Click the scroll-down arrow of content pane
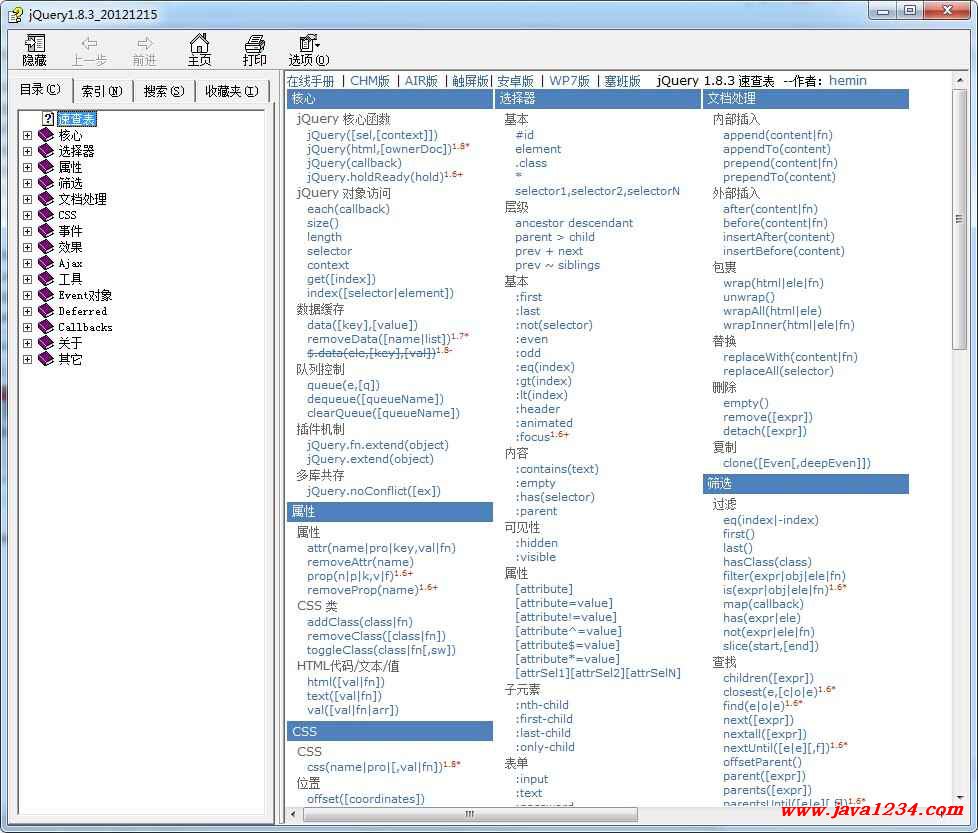Screen dimensions: 978x833 tap(959, 797)
